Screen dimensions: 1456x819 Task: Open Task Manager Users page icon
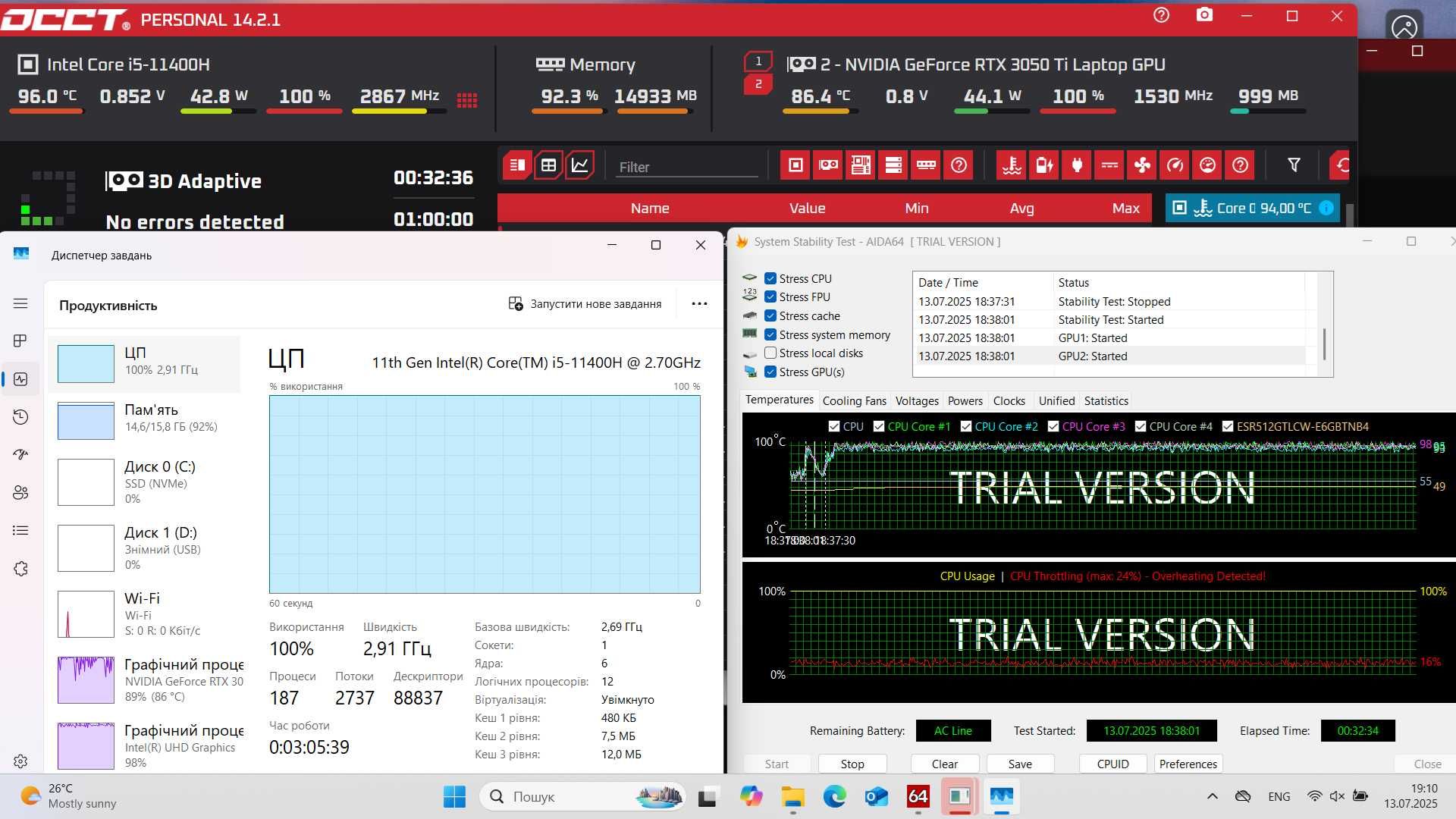(x=20, y=492)
